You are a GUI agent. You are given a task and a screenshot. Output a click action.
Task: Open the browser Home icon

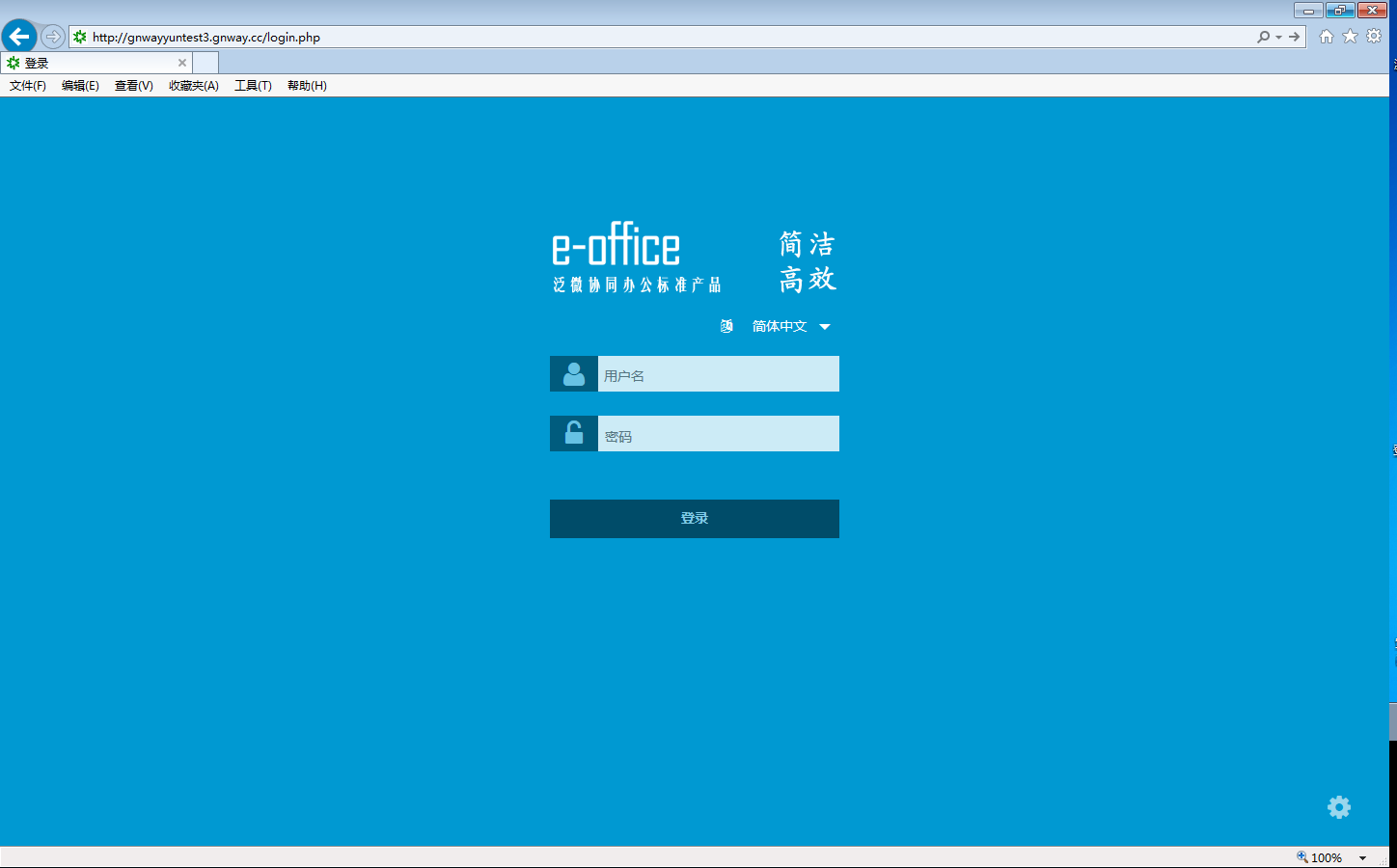(1327, 37)
